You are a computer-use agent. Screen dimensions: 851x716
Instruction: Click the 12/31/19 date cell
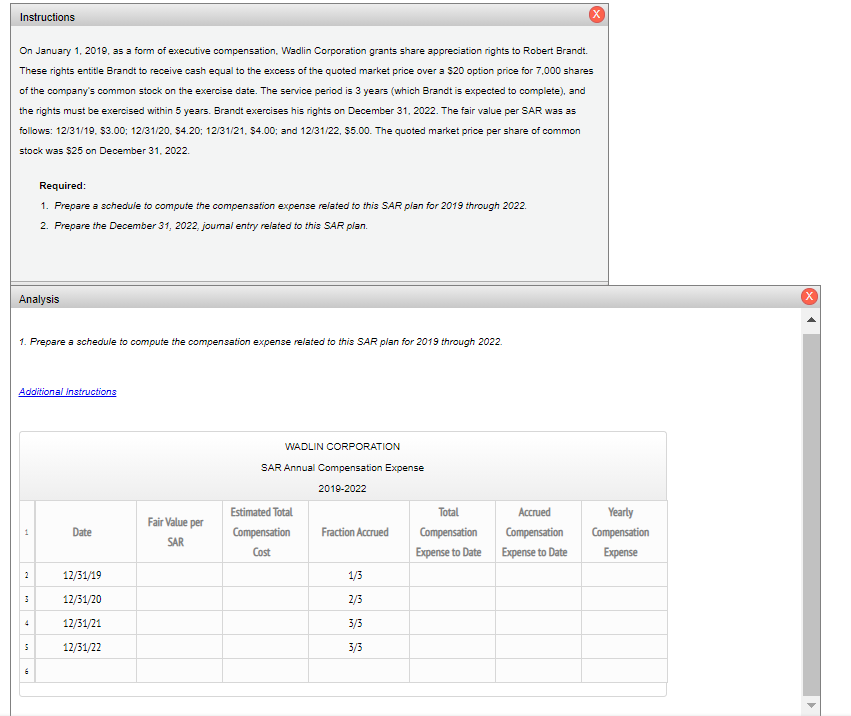point(86,575)
